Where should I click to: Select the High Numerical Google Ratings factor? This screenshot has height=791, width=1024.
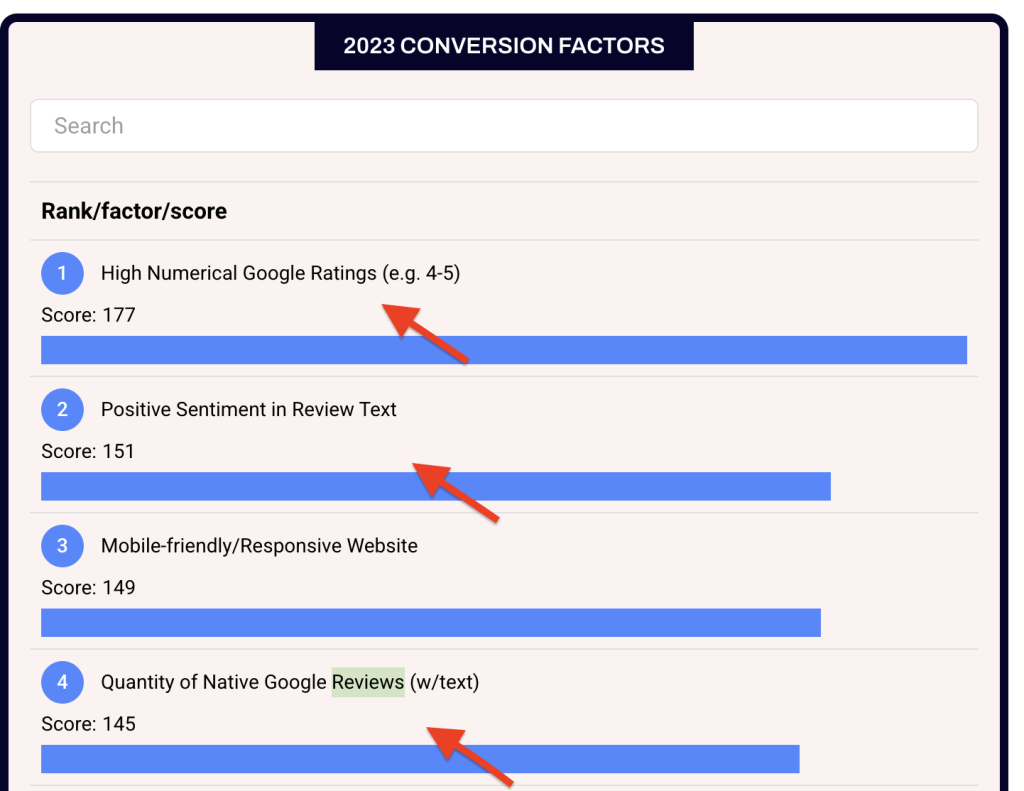pos(280,273)
